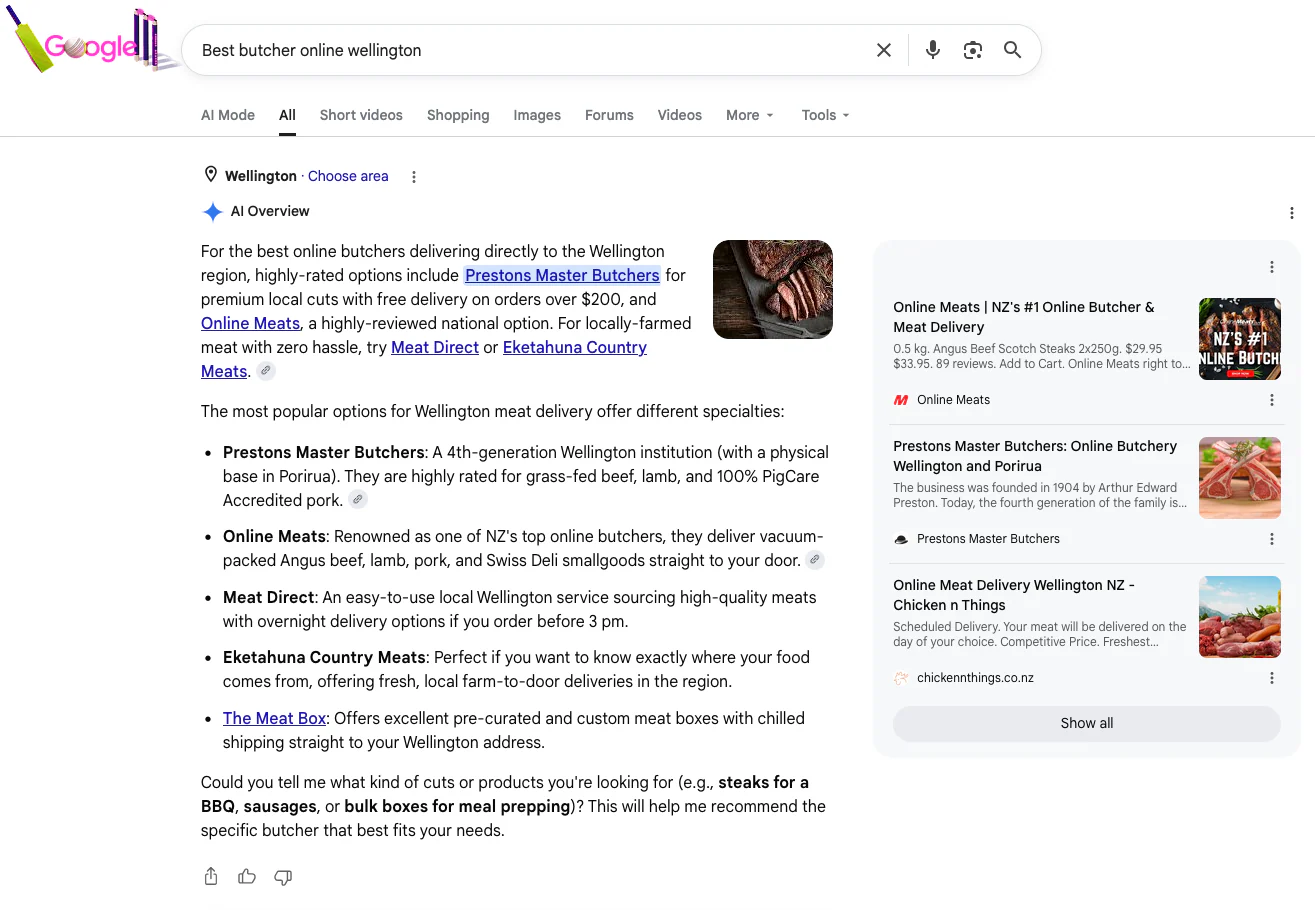Click Prestons Master Butchers hat favicon
The height and width of the screenshot is (910, 1315).
coord(901,539)
